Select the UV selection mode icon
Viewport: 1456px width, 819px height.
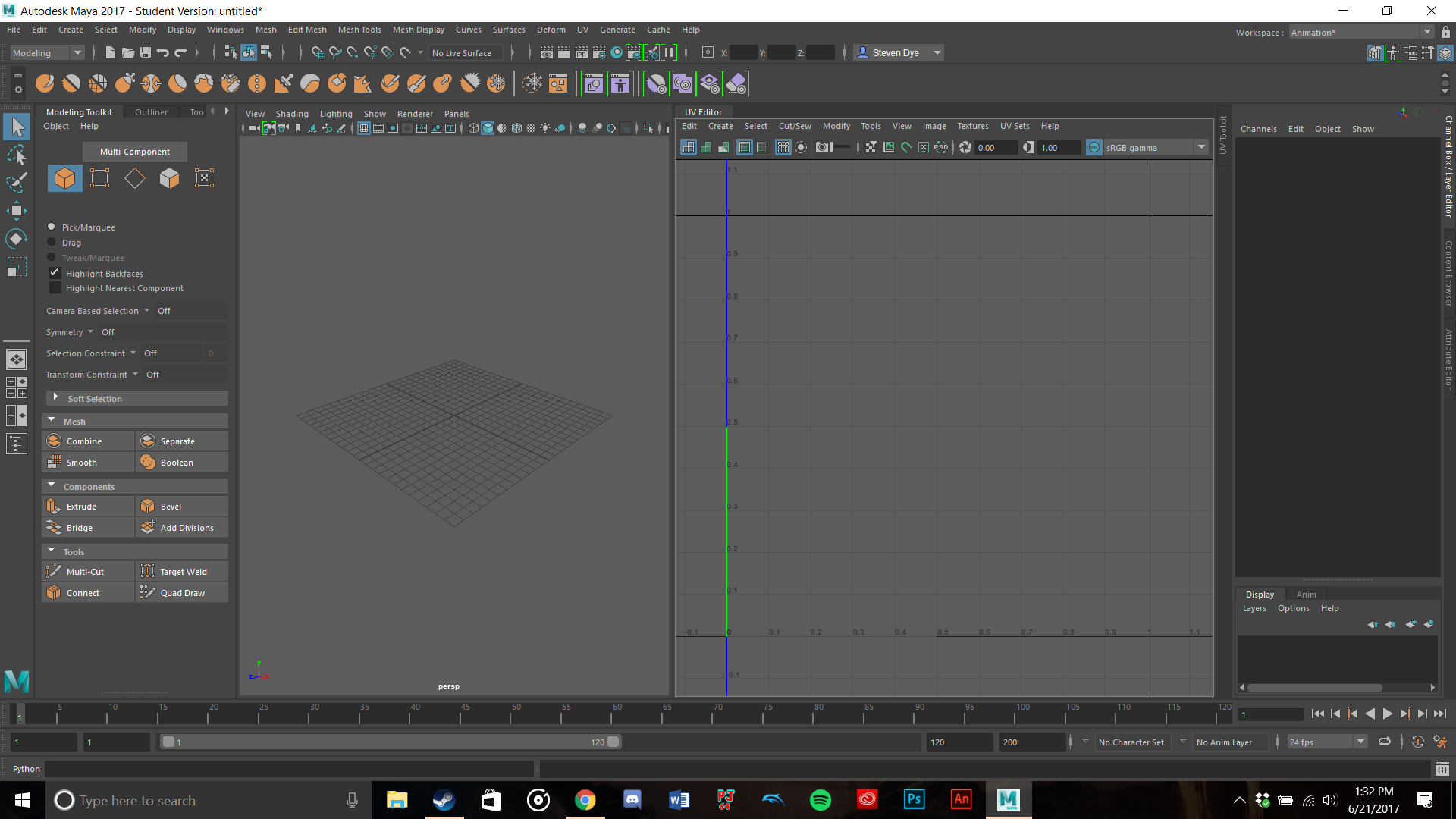204,178
